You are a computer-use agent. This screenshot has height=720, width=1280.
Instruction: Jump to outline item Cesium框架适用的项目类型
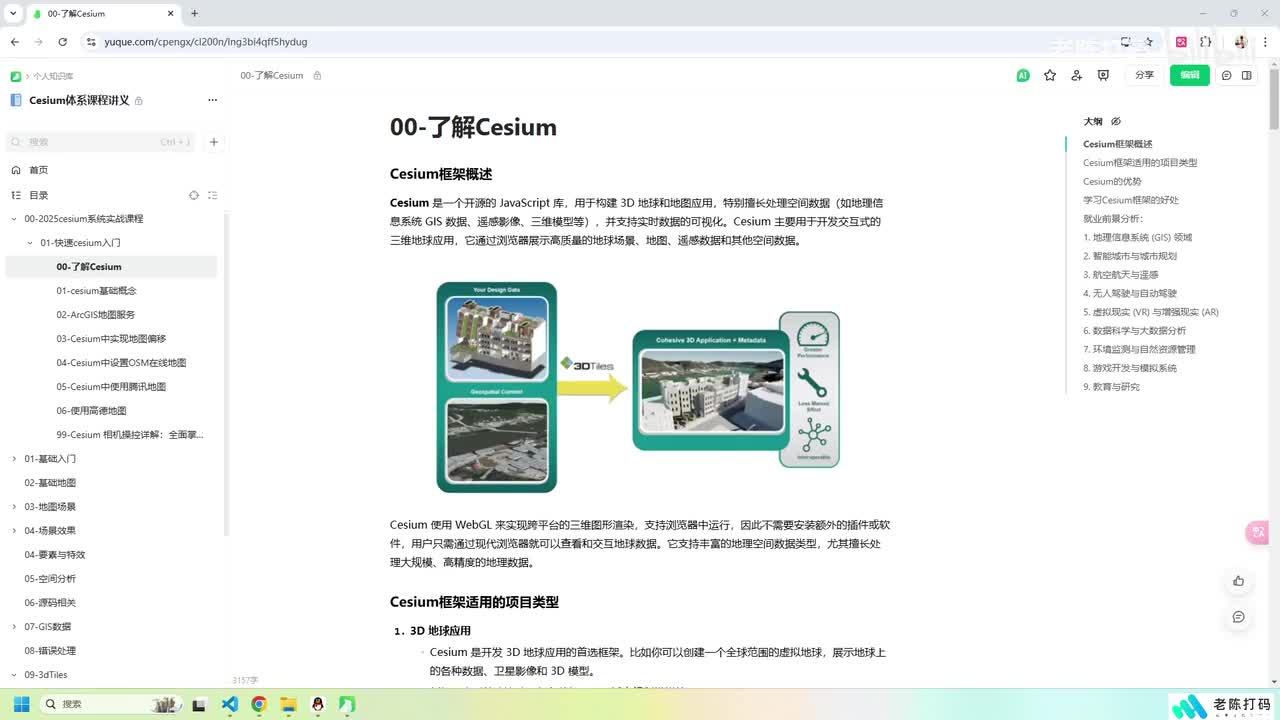[1140, 163]
